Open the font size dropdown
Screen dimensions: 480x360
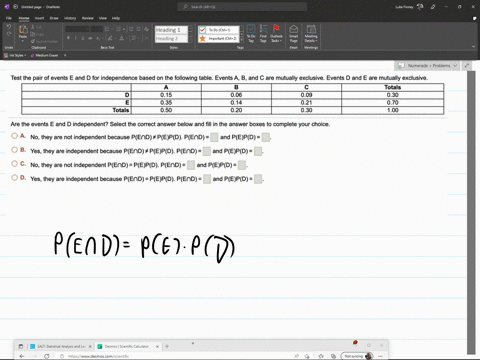click(x=97, y=29)
